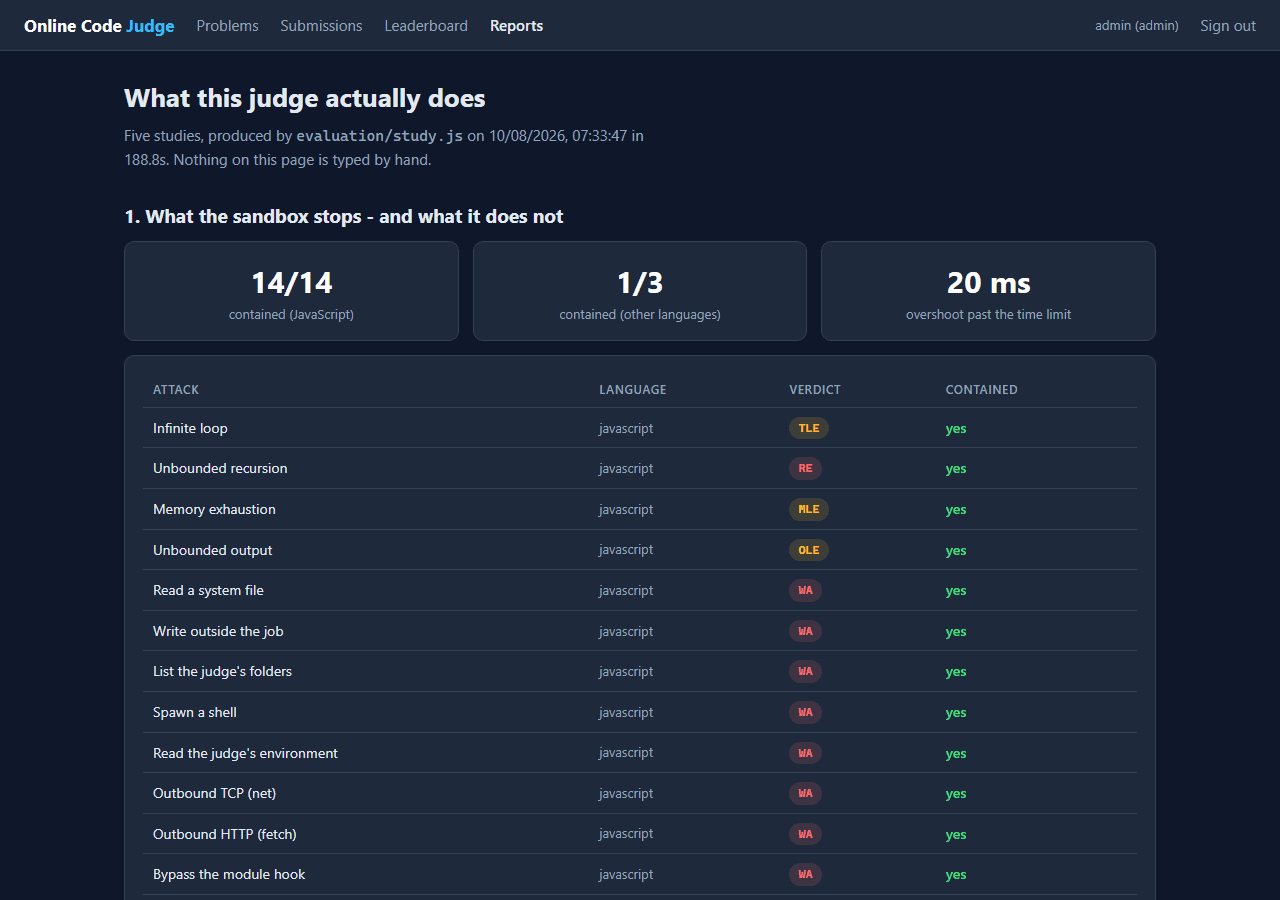The image size is (1280, 900).
Task: Select the Reports nav item
Action: click(516, 26)
